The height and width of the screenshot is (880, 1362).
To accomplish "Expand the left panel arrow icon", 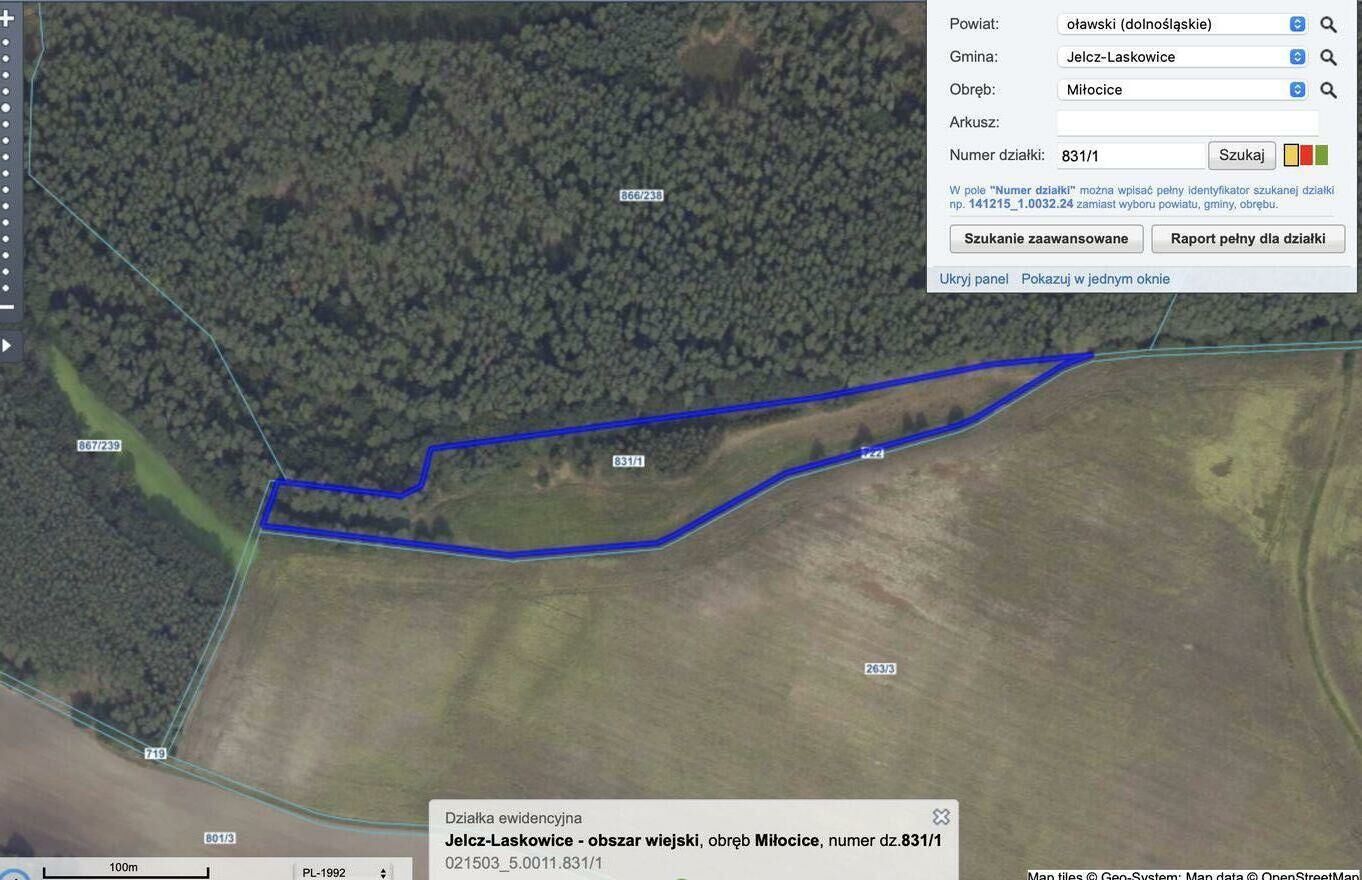I will (x=7, y=346).
